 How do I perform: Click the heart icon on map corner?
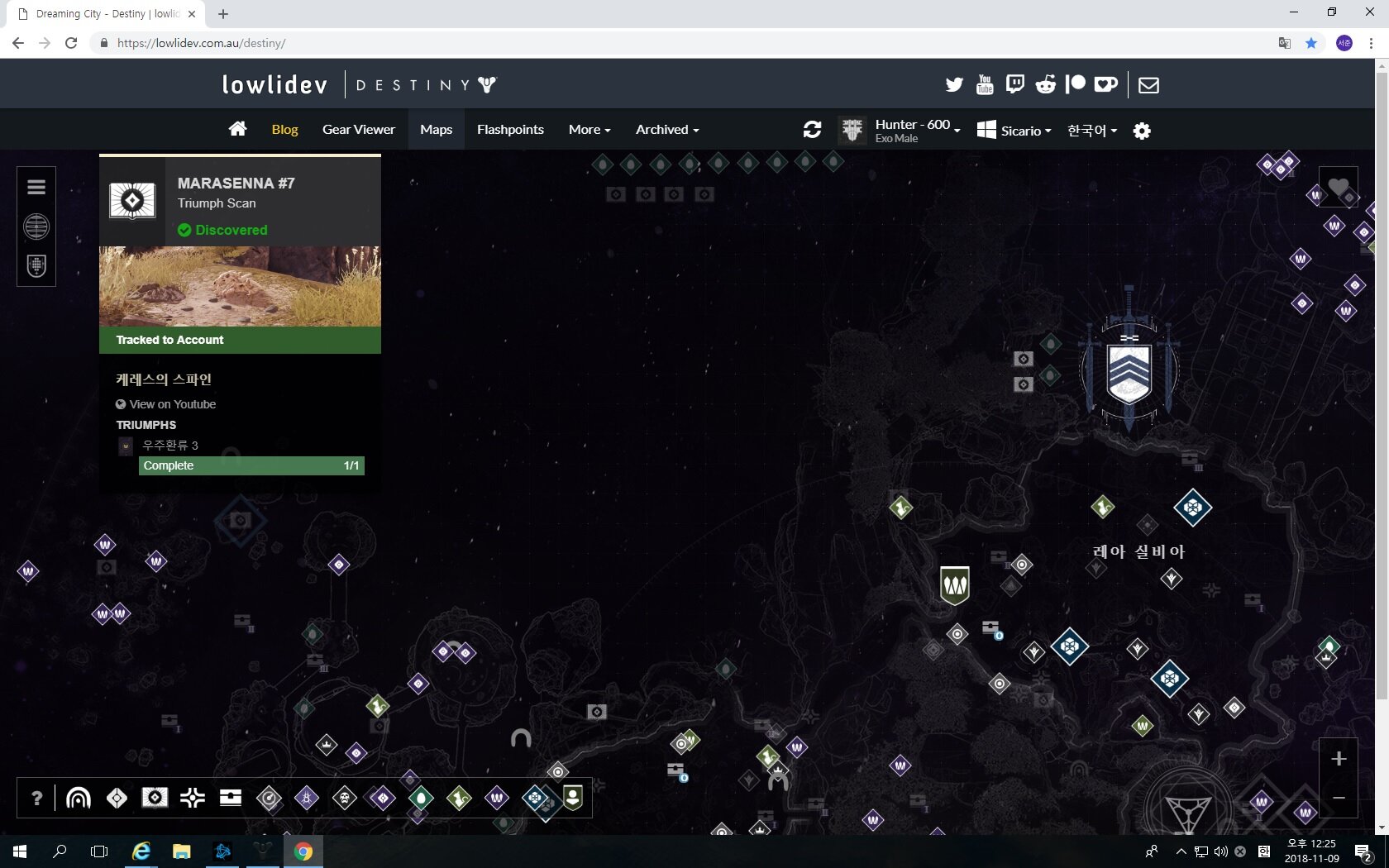coord(1338,188)
